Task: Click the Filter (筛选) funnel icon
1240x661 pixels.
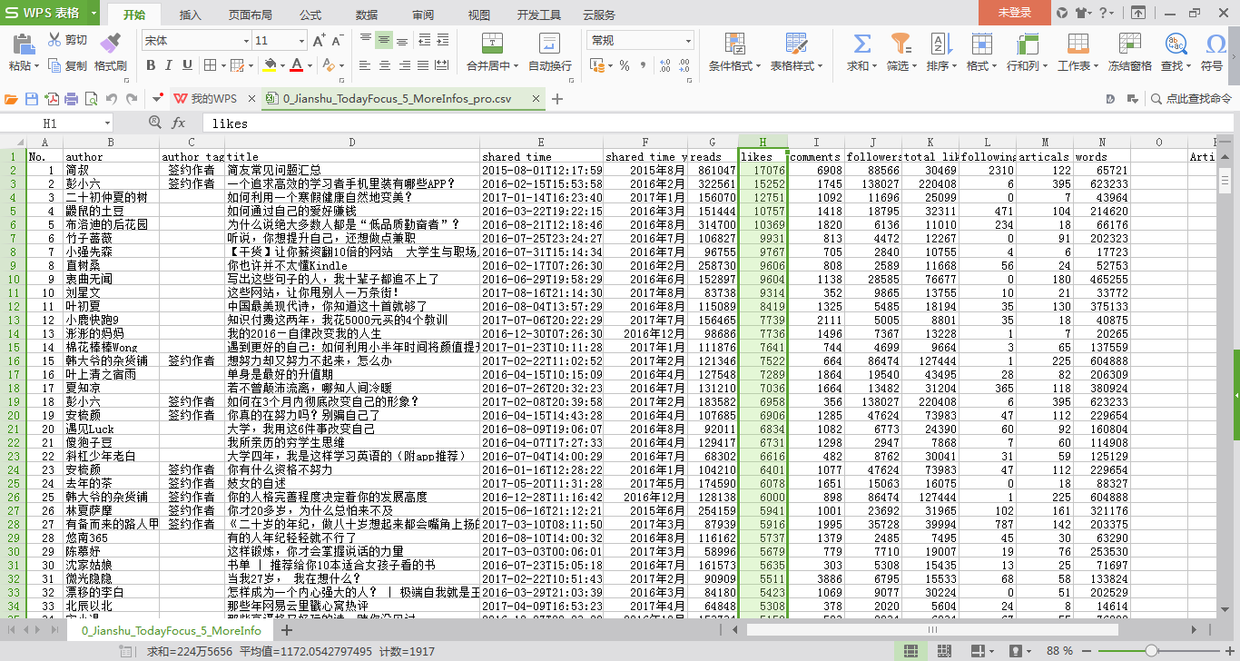Action: click(901, 43)
